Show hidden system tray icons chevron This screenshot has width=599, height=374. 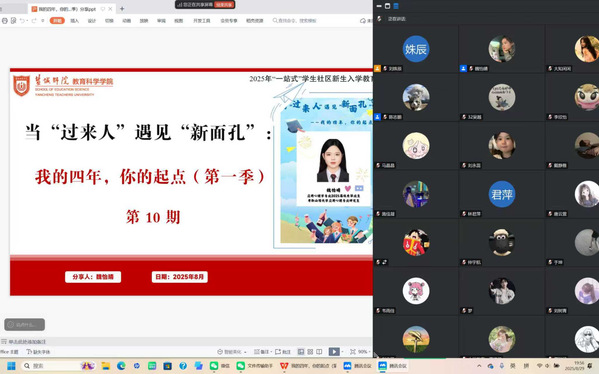479,366
